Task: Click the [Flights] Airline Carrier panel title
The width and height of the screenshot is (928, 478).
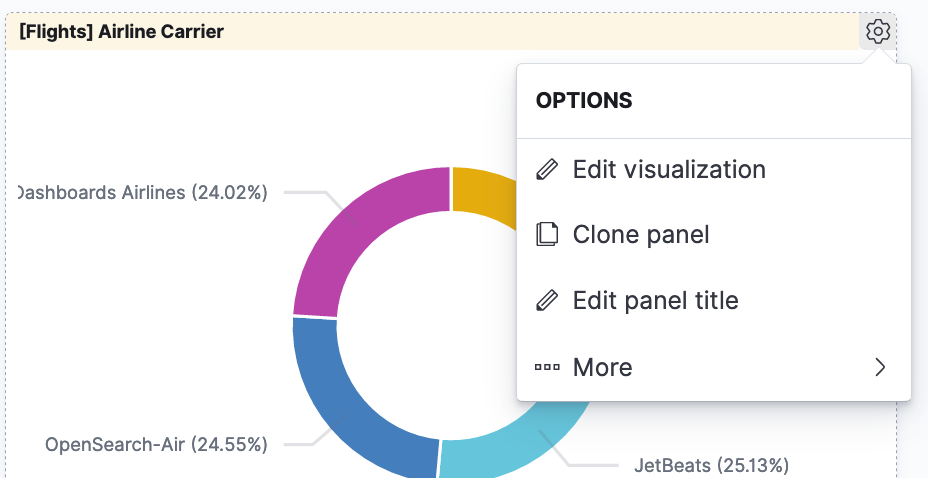Action: tap(121, 31)
